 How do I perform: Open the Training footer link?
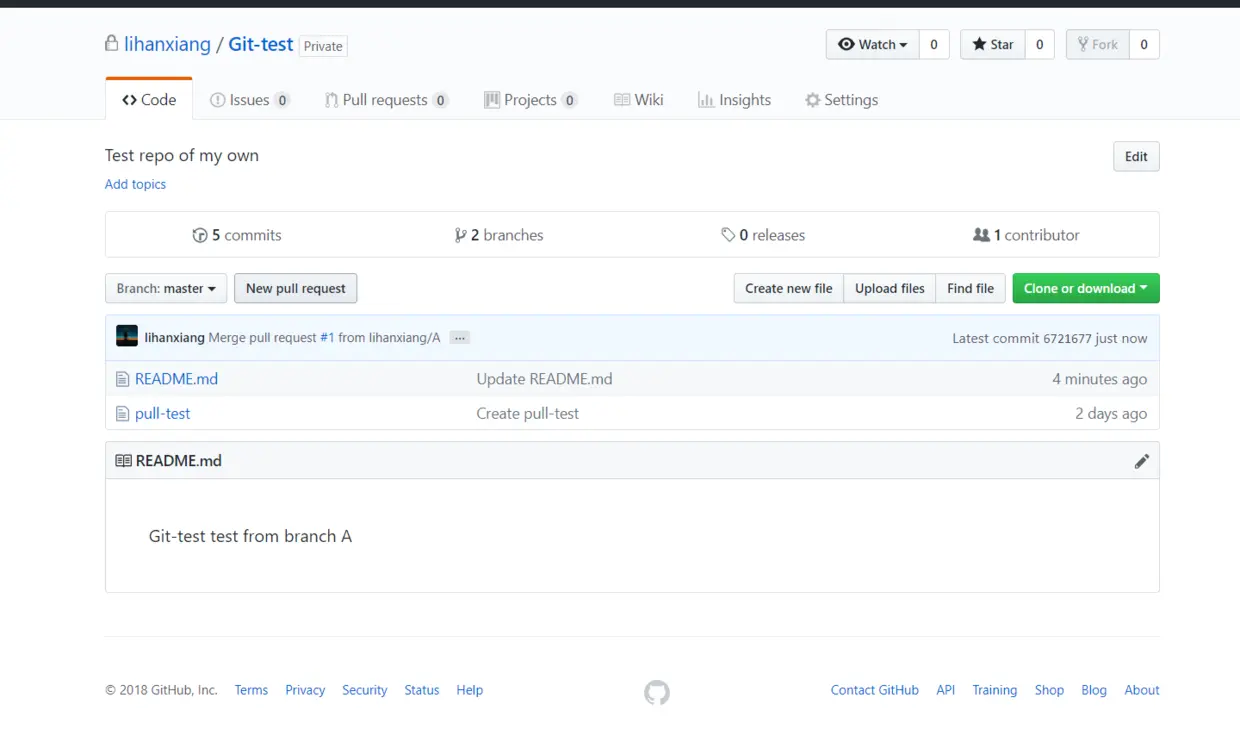994,690
